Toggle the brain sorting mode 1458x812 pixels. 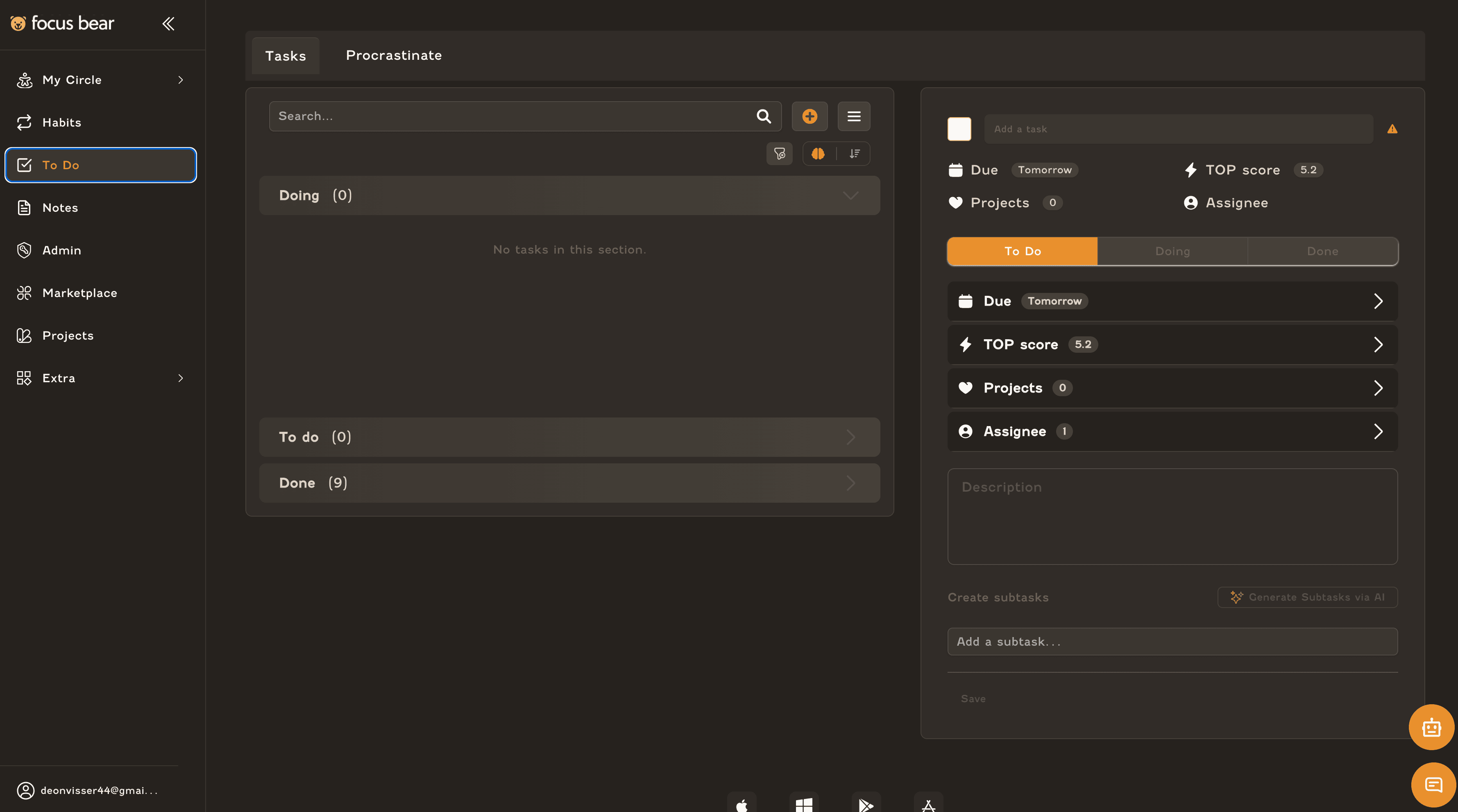point(818,153)
